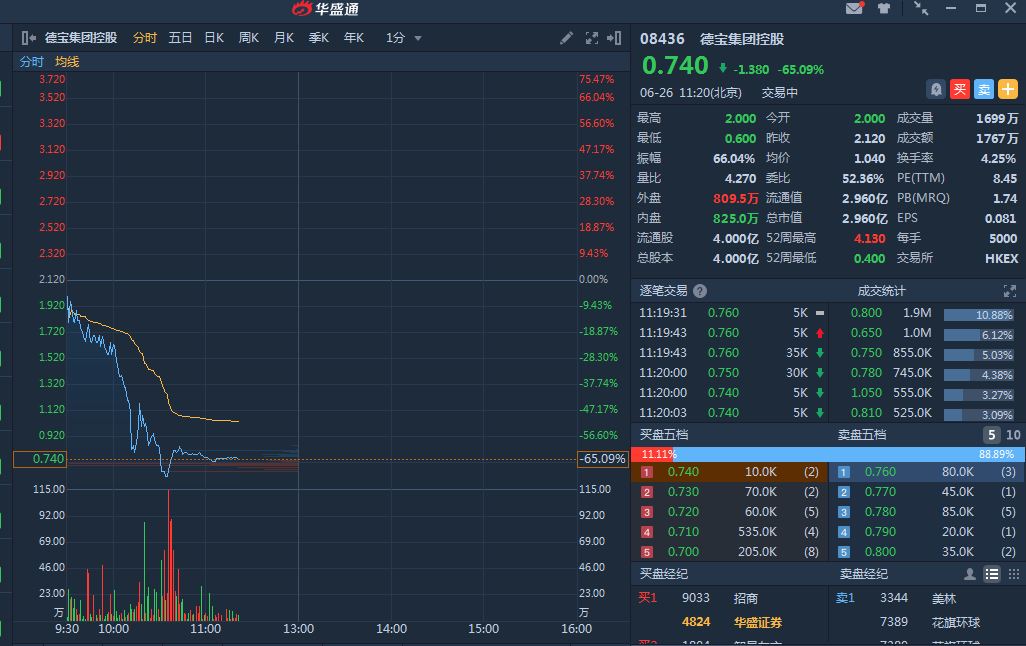Collapse the right quote panel icon
The image size is (1026, 646).
(x=614, y=38)
